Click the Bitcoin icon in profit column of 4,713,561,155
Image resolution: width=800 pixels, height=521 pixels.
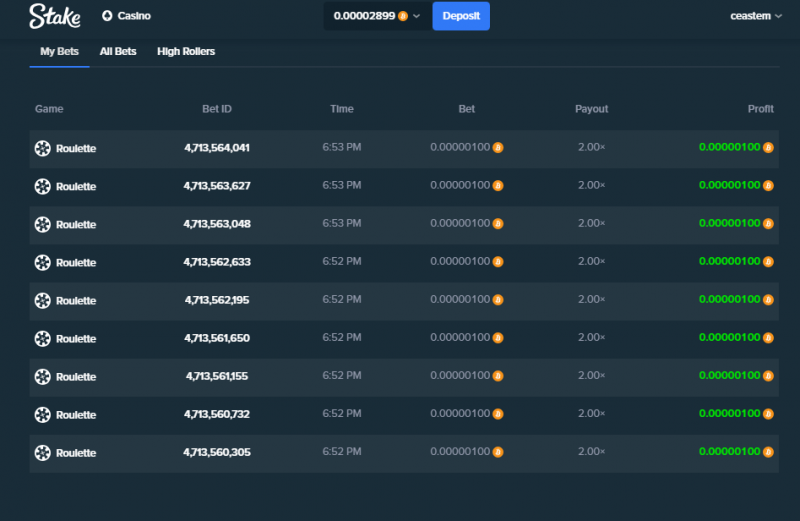[x=768, y=376]
